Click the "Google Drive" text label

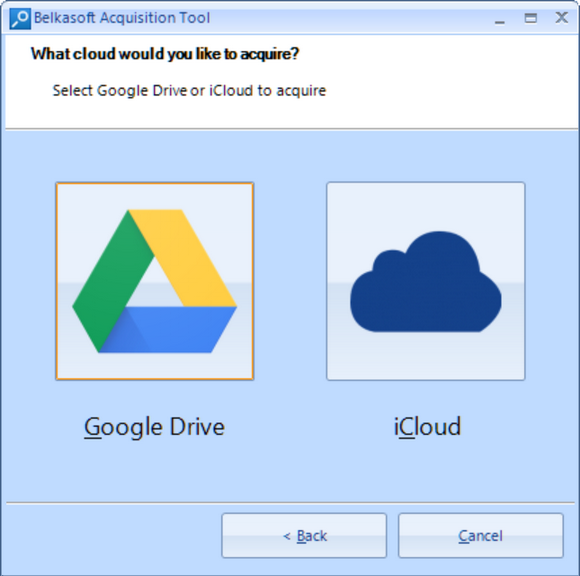pyautogui.click(x=154, y=427)
